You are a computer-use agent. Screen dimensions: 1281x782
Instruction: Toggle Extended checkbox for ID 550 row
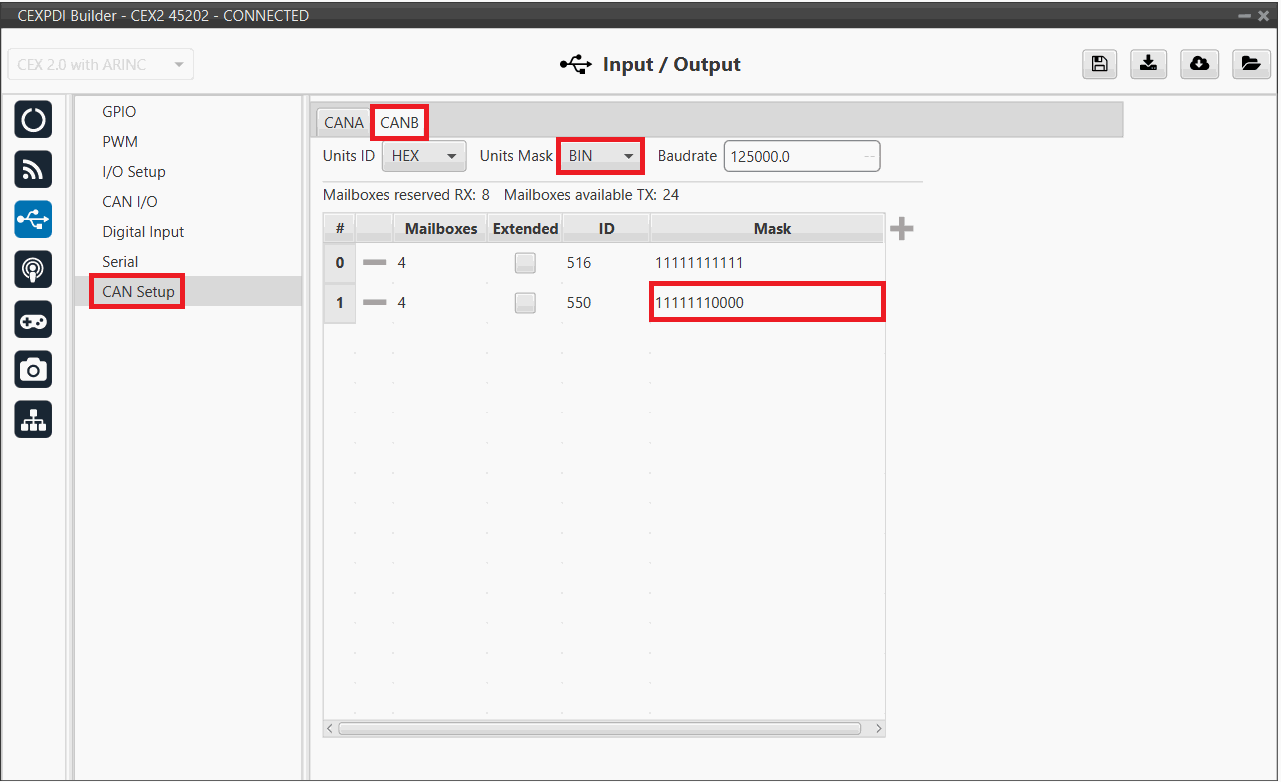(x=525, y=303)
